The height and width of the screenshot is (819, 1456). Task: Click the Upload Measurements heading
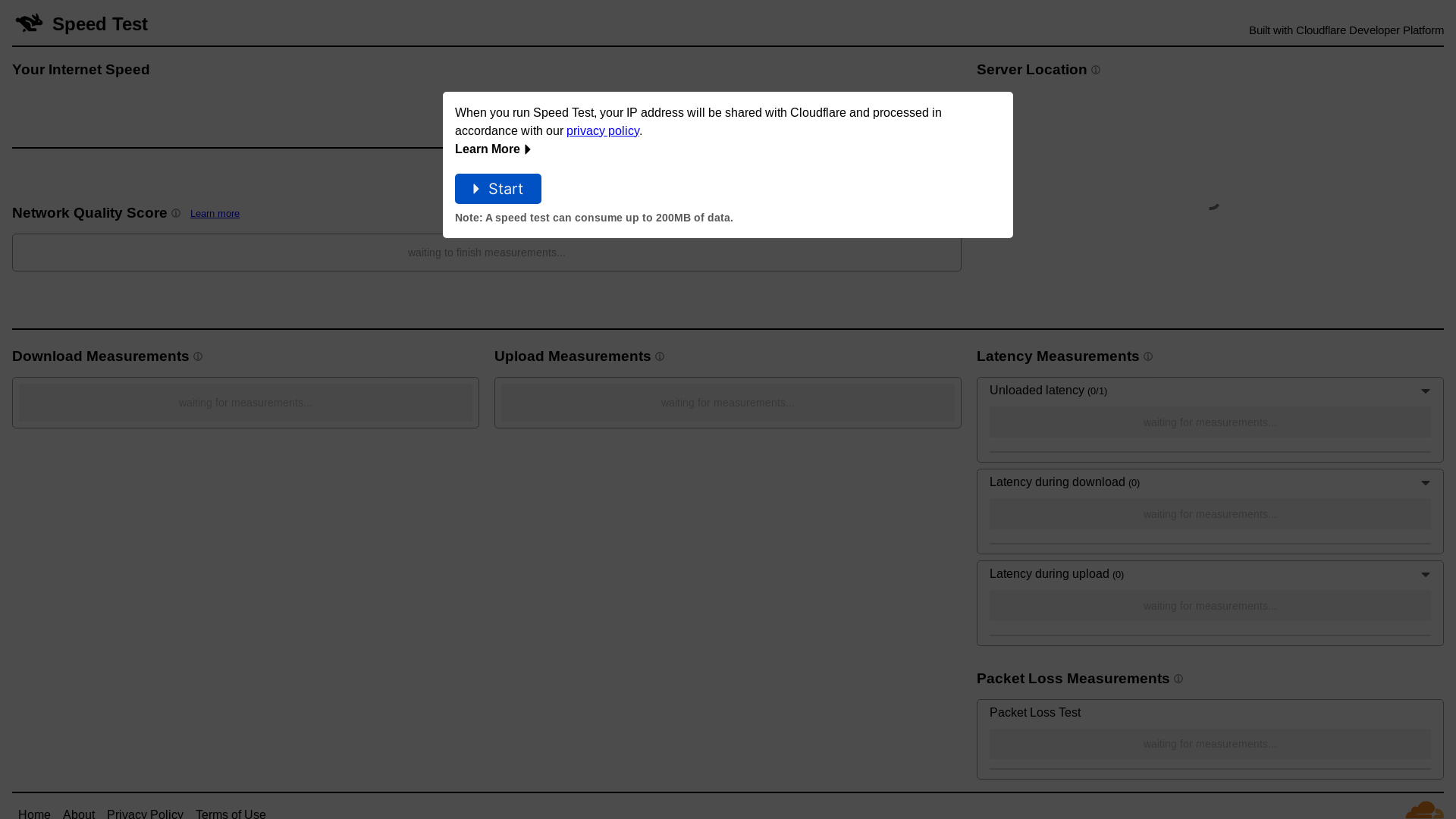click(573, 356)
